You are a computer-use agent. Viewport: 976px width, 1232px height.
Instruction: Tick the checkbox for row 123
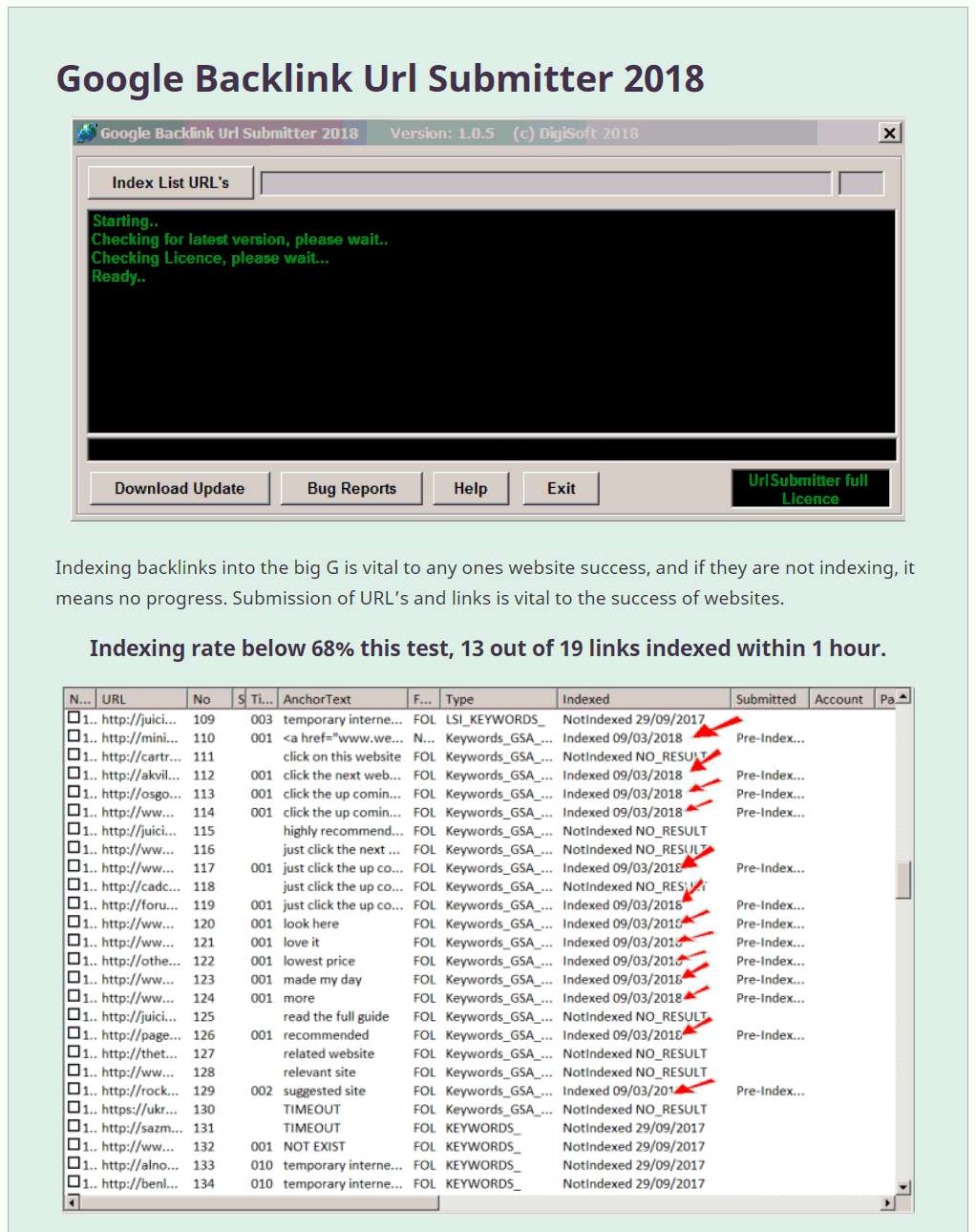click(x=74, y=978)
